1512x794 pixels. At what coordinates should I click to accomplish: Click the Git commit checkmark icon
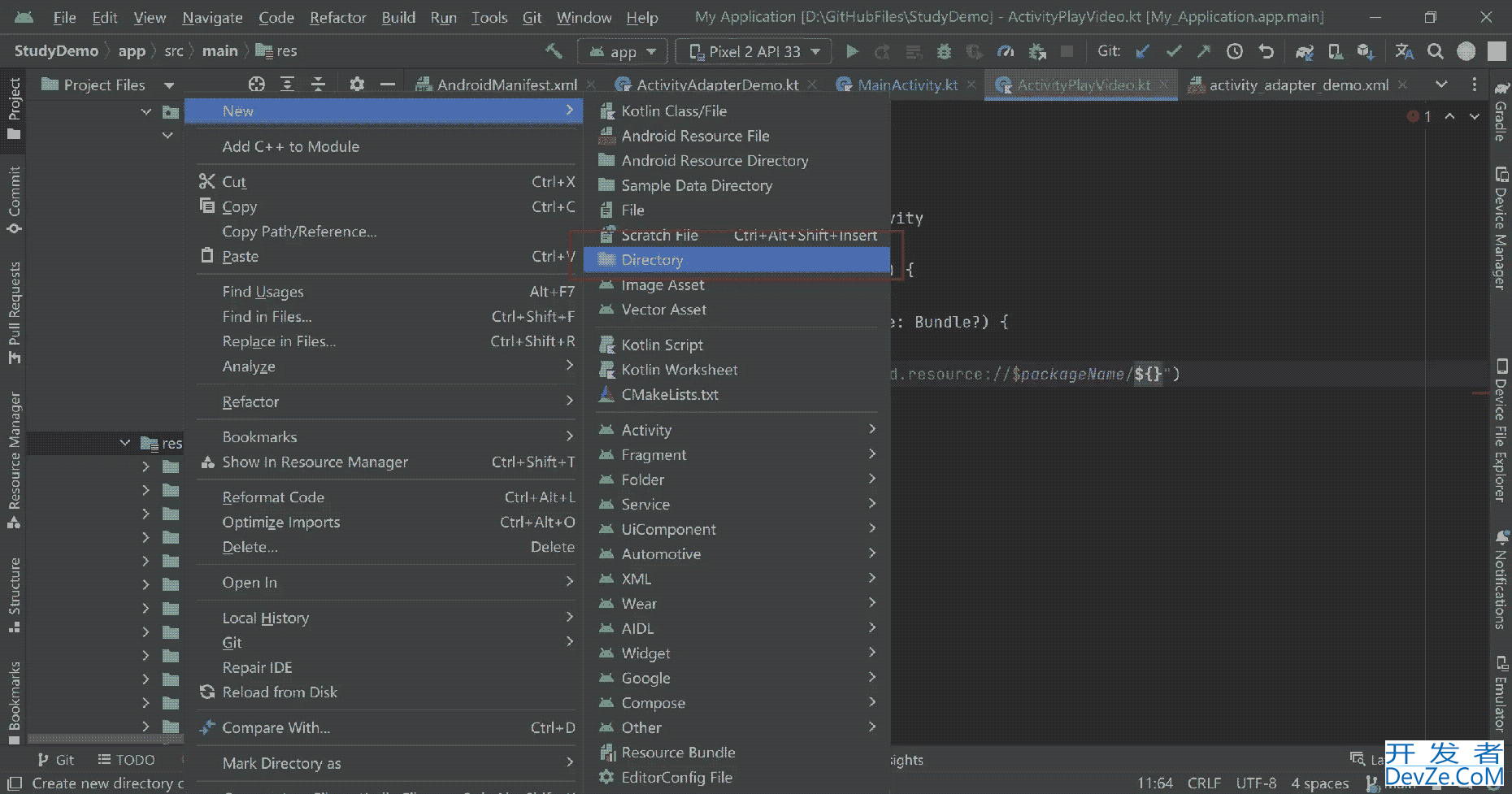[x=1173, y=51]
